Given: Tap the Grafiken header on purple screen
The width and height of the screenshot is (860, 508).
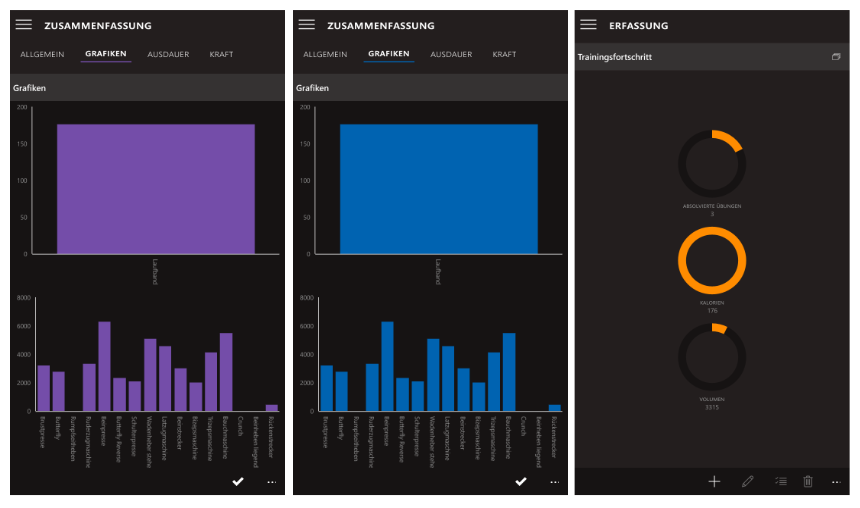Looking at the screenshot, I should point(30,88).
